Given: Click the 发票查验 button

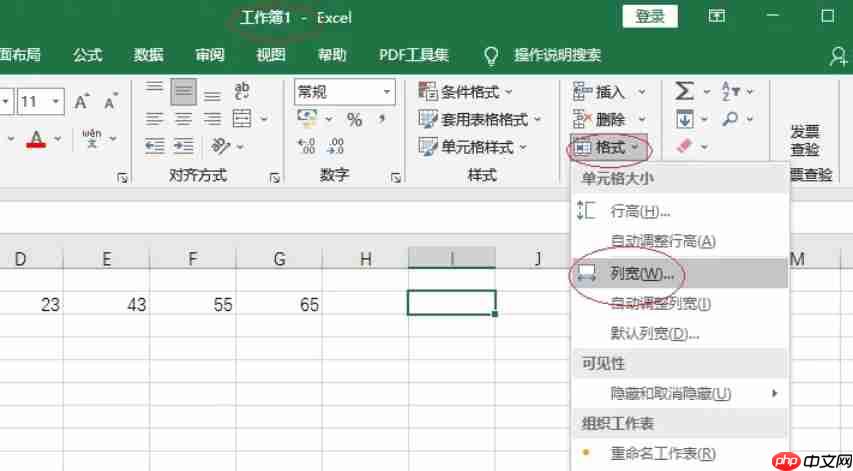Looking at the screenshot, I should tap(805, 140).
